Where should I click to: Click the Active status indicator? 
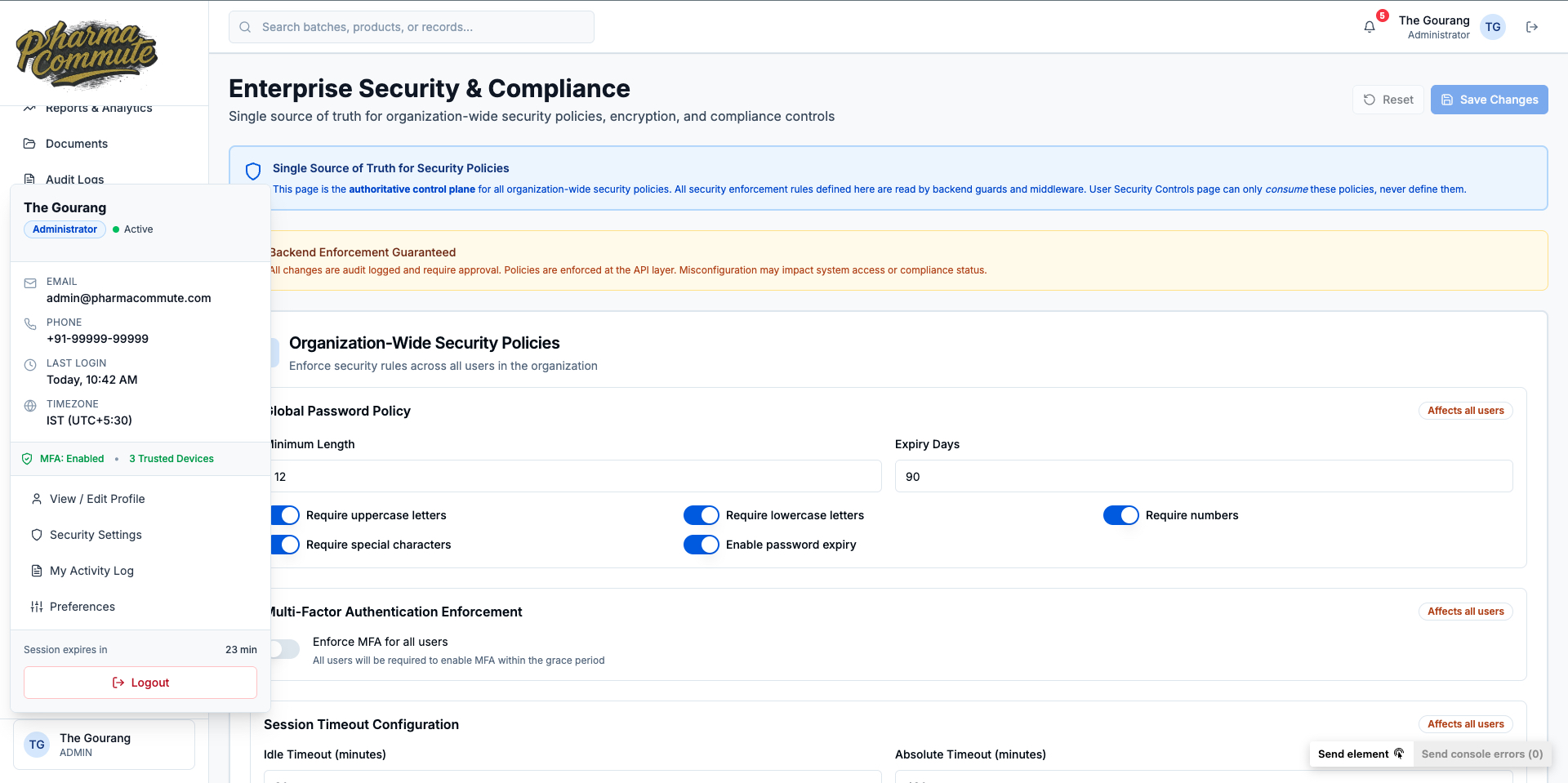[x=133, y=229]
